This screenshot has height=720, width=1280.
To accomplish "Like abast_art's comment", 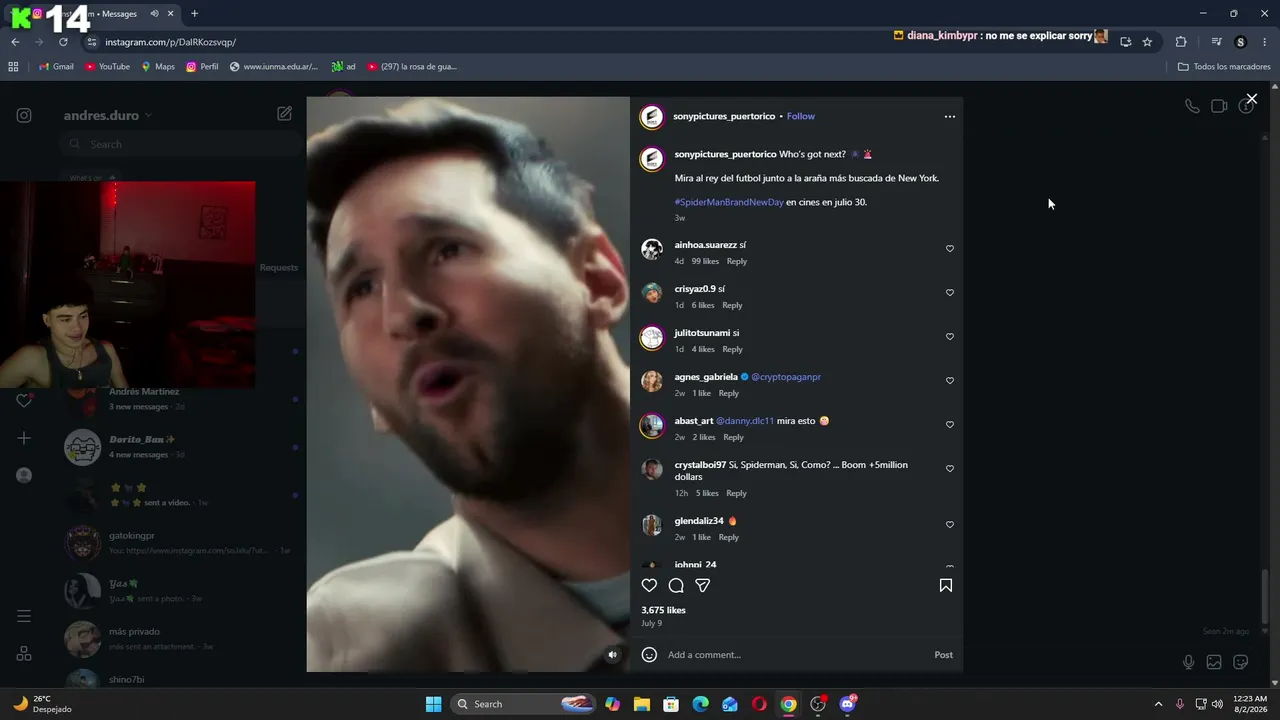I will 950,425.
